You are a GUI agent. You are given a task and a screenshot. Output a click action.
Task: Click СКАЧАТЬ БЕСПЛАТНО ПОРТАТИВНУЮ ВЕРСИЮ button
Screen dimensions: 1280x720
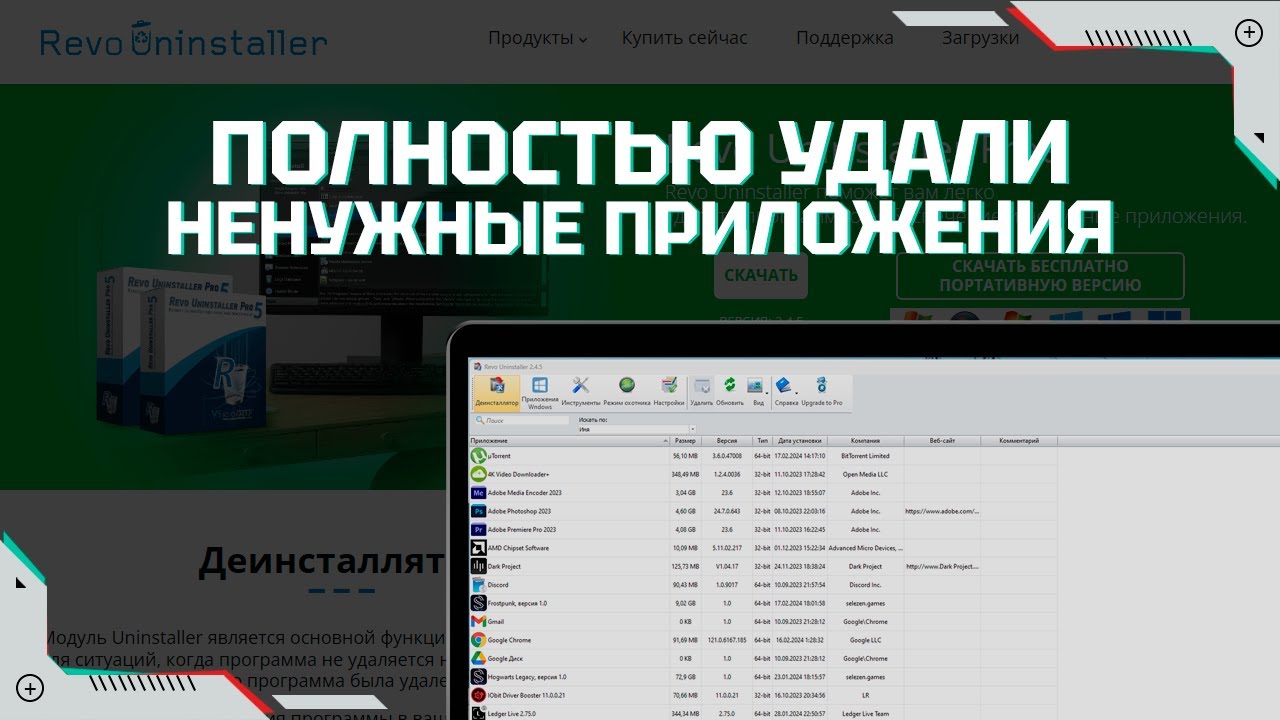[1040, 276]
